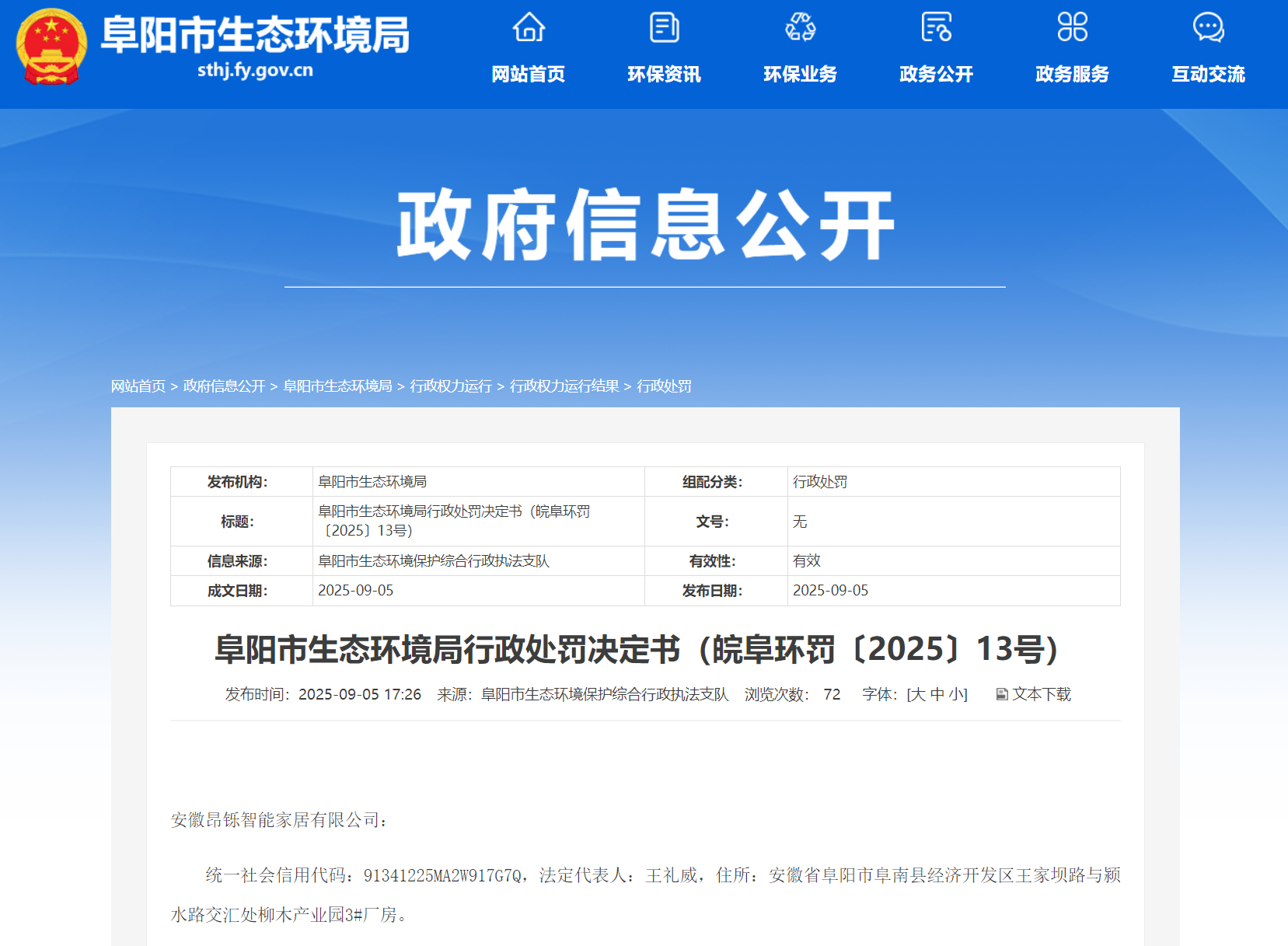Click the 行政处罚 value in the table
Image resolution: width=1288 pixels, height=946 pixels.
click(820, 482)
